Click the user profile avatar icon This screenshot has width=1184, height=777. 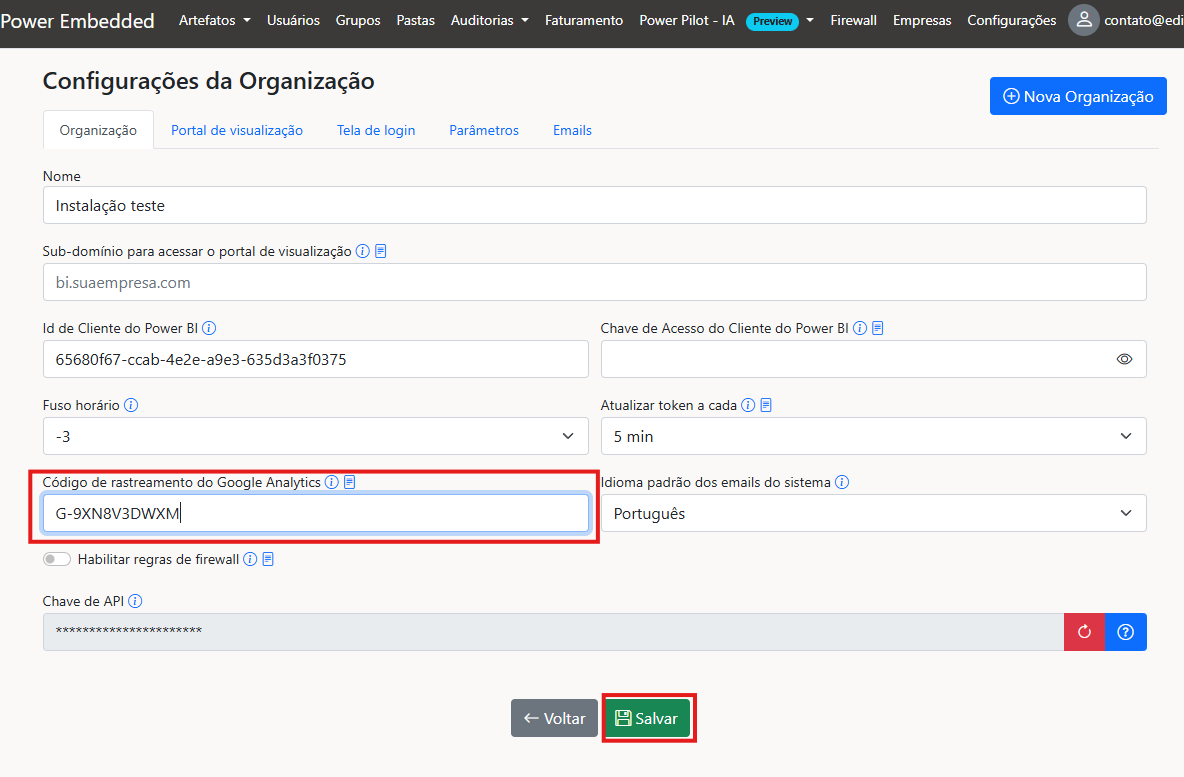(x=1084, y=20)
